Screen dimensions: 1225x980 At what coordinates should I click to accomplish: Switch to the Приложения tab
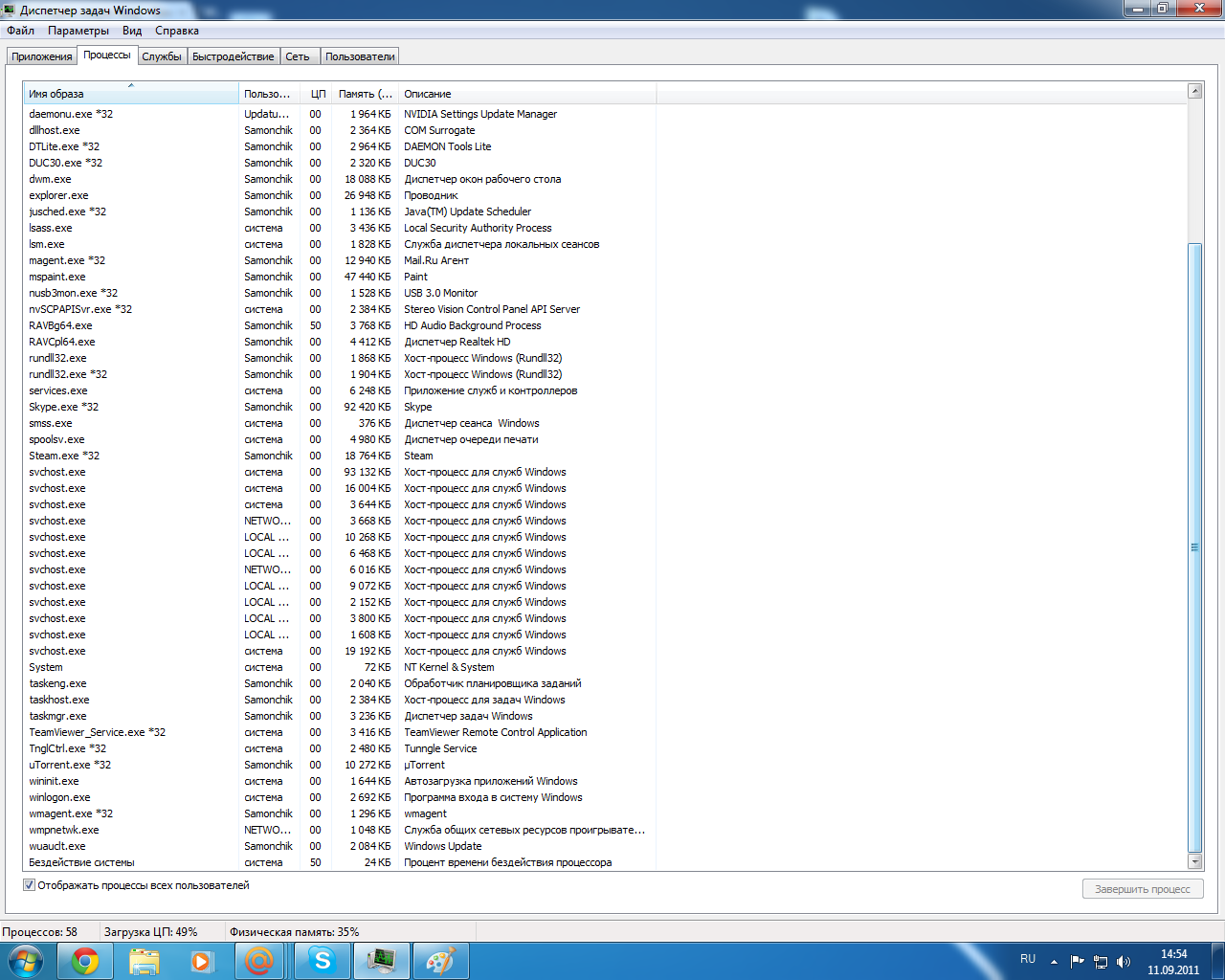click(x=42, y=56)
